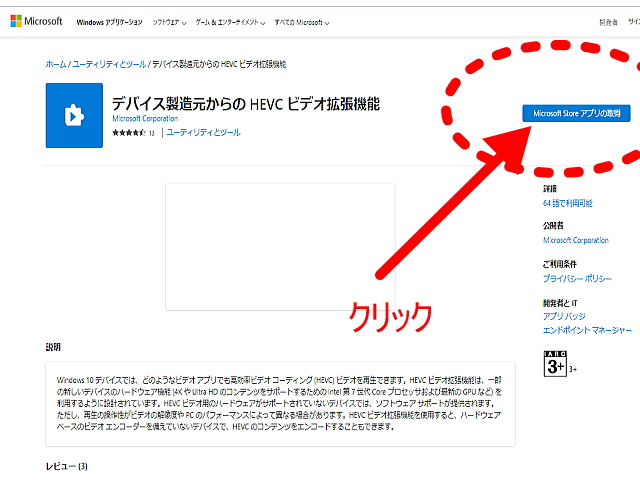Image resolution: width=640 pixels, height=480 pixels.
Task: Open Microsoft Corporation link under app title
Action: [x=145, y=118]
